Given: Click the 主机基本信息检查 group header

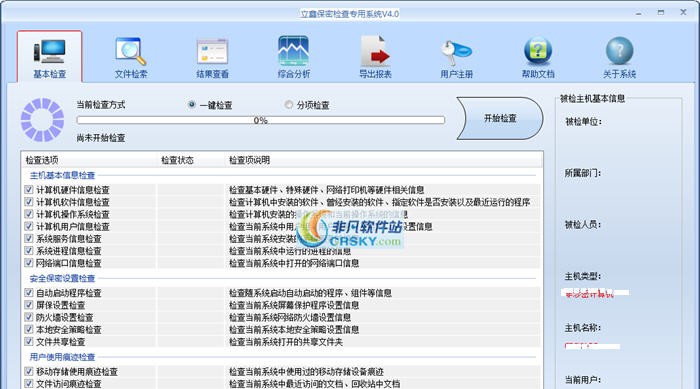Looking at the screenshot, I should click(x=62, y=175).
